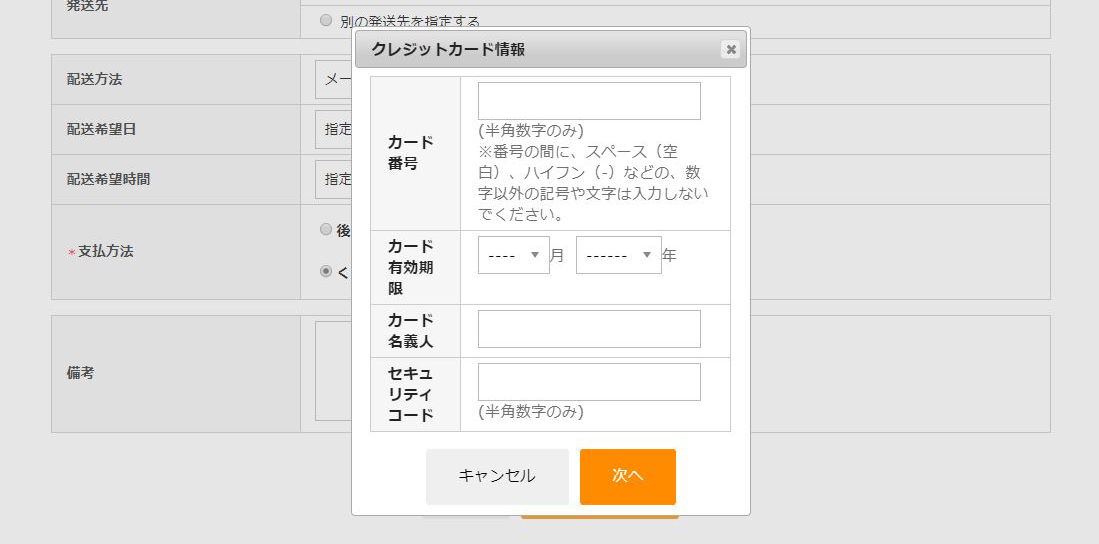This screenshot has height=544, width=1099.
Task: Click the カード有効期限 row label
Action: [x=411, y=267]
